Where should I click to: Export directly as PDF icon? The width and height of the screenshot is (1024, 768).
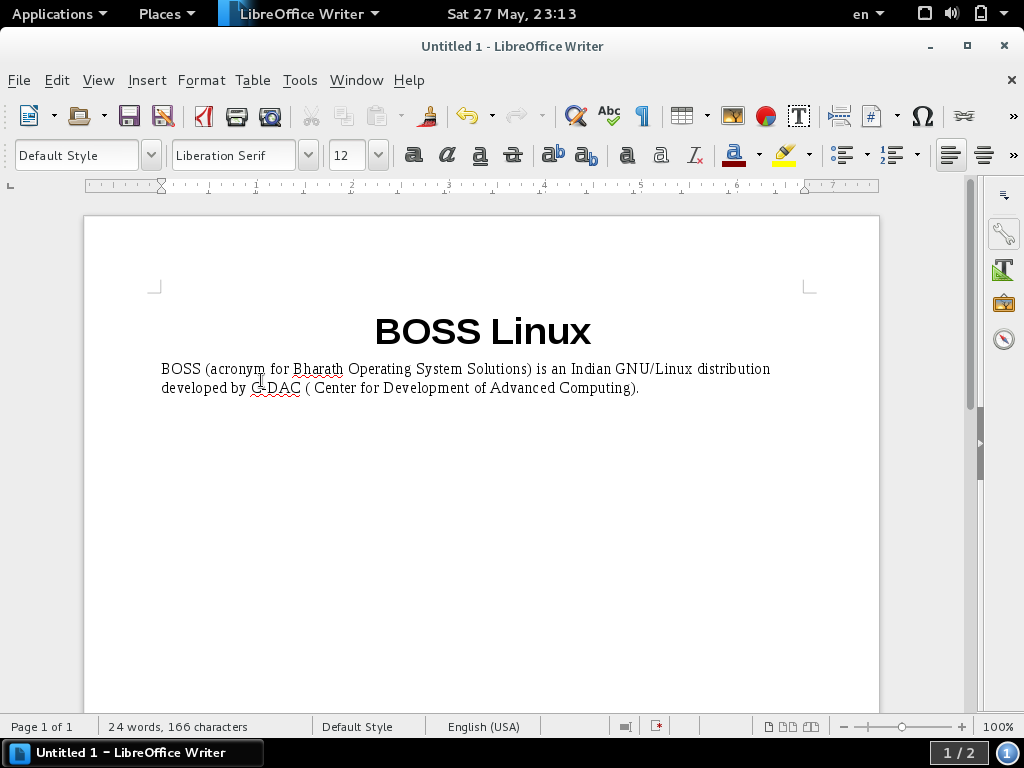(x=204, y=116)
